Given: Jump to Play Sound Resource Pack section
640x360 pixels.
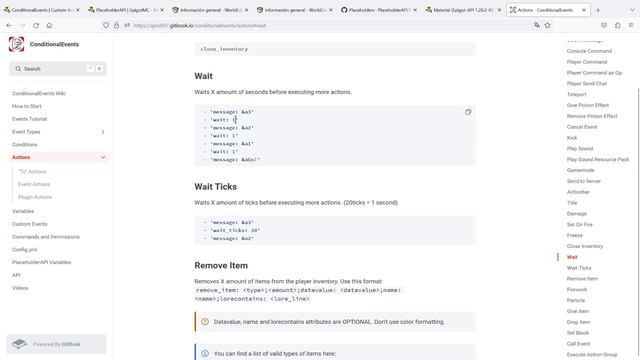Looking at the screenshot, I should (x=598, y=159).
